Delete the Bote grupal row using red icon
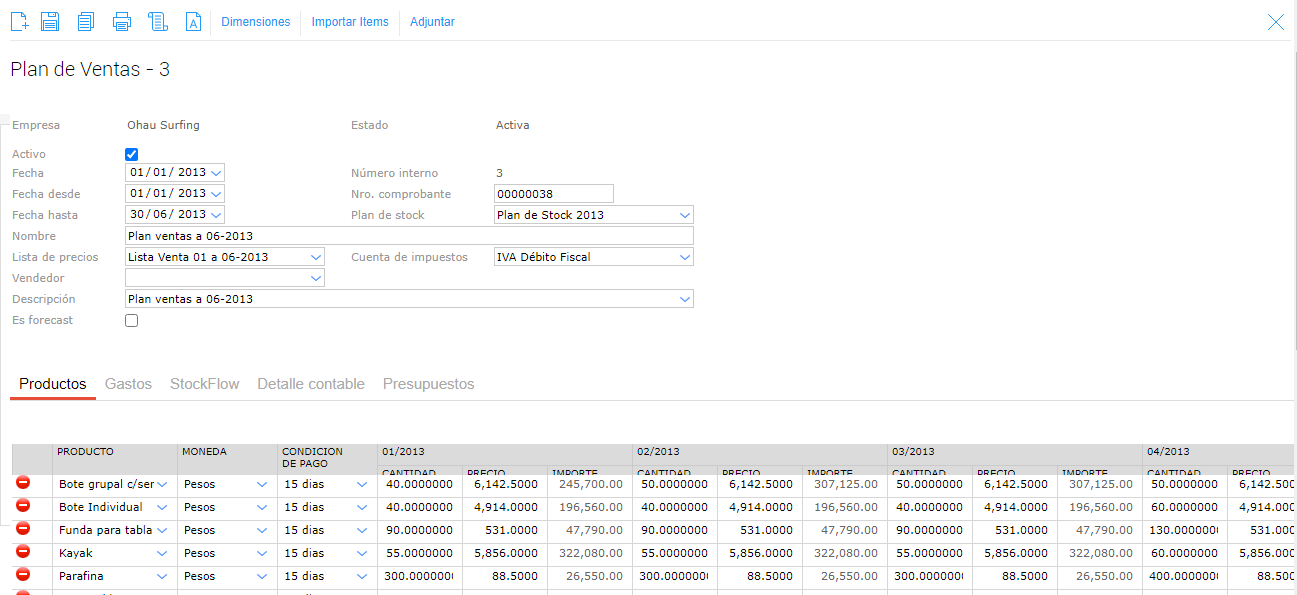The height and width of the screenshot is (595, 1297). pos(23,483)
